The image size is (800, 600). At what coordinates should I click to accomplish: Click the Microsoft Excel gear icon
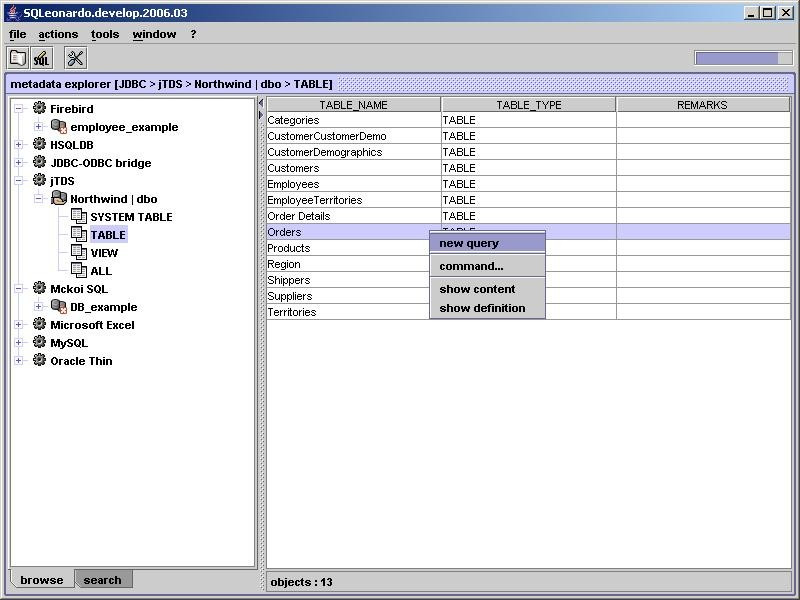coord(39,324)
